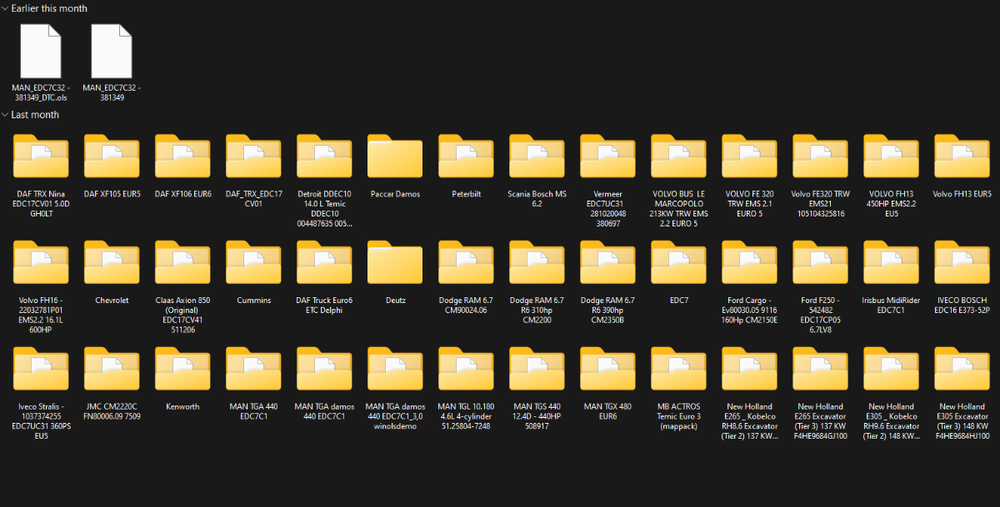Click the 'MAN TGX 480 EUR6' name label
Viewport: 1000px width, 507px height.
tap(608, 411)
